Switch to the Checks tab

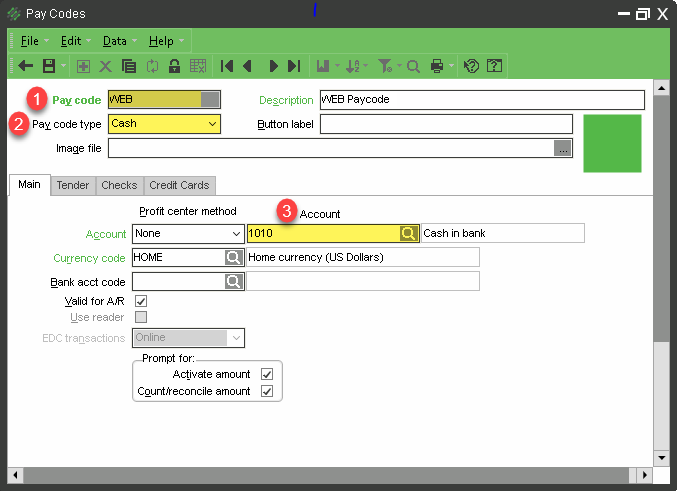(119, 186)
